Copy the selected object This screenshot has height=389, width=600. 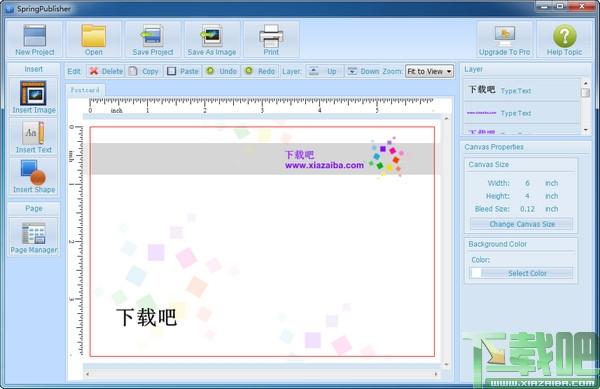tap(144, 71)
